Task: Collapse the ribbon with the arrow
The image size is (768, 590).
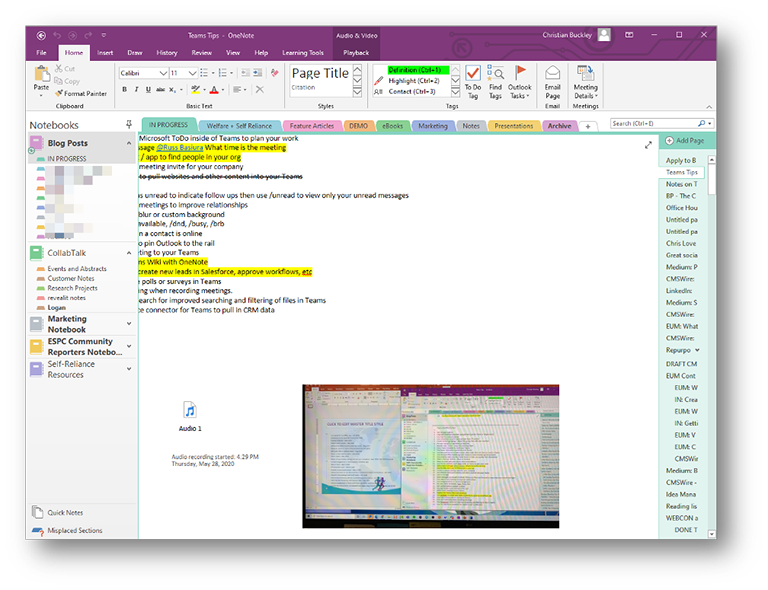Action: coord(709,107)
